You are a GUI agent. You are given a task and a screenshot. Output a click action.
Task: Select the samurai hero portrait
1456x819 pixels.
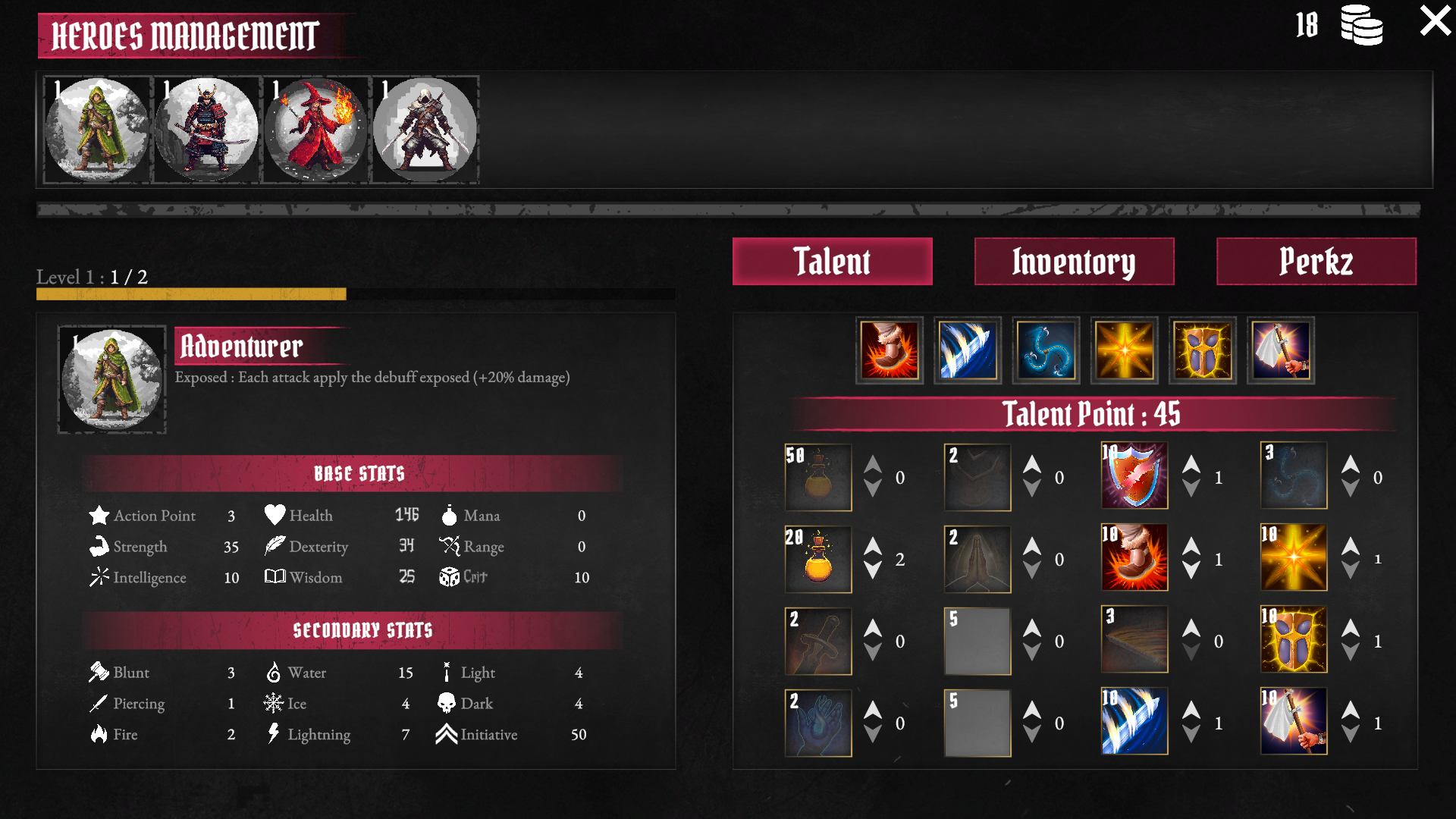206,130
